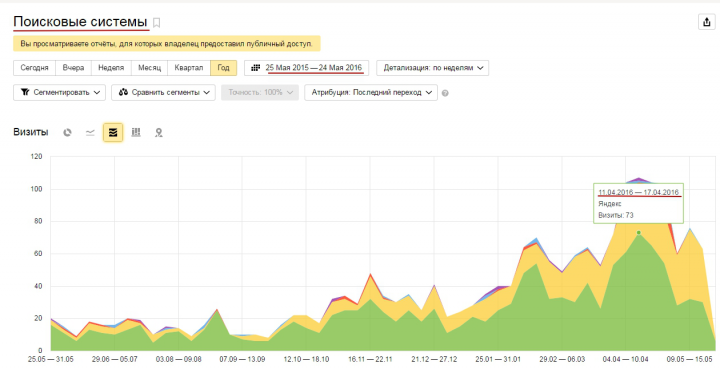Select the Год period tab
The image size is (720, 369).
pos(224,68)
